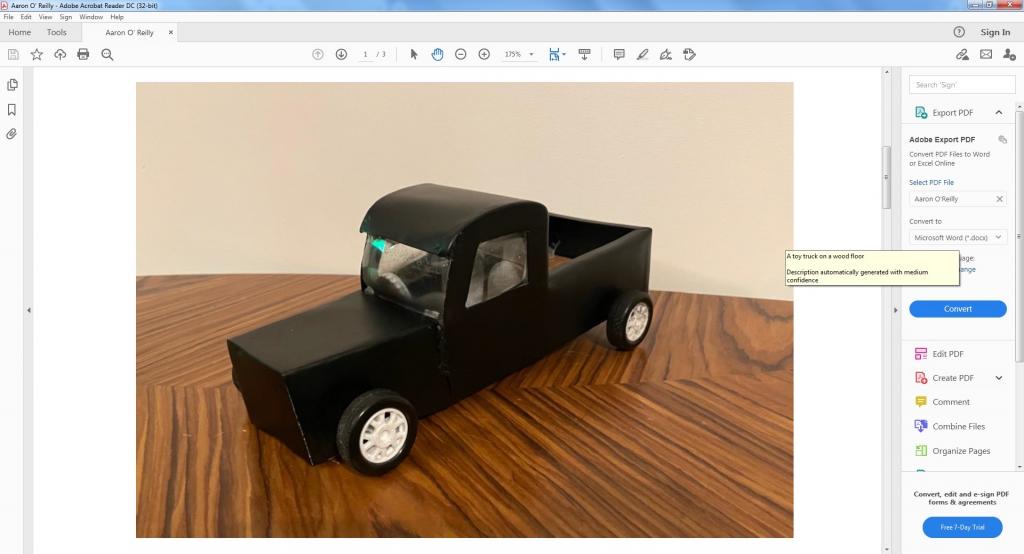Click the share with others person icon
This screenshot has width=1024, height=554.
[x=1010, y=55]
